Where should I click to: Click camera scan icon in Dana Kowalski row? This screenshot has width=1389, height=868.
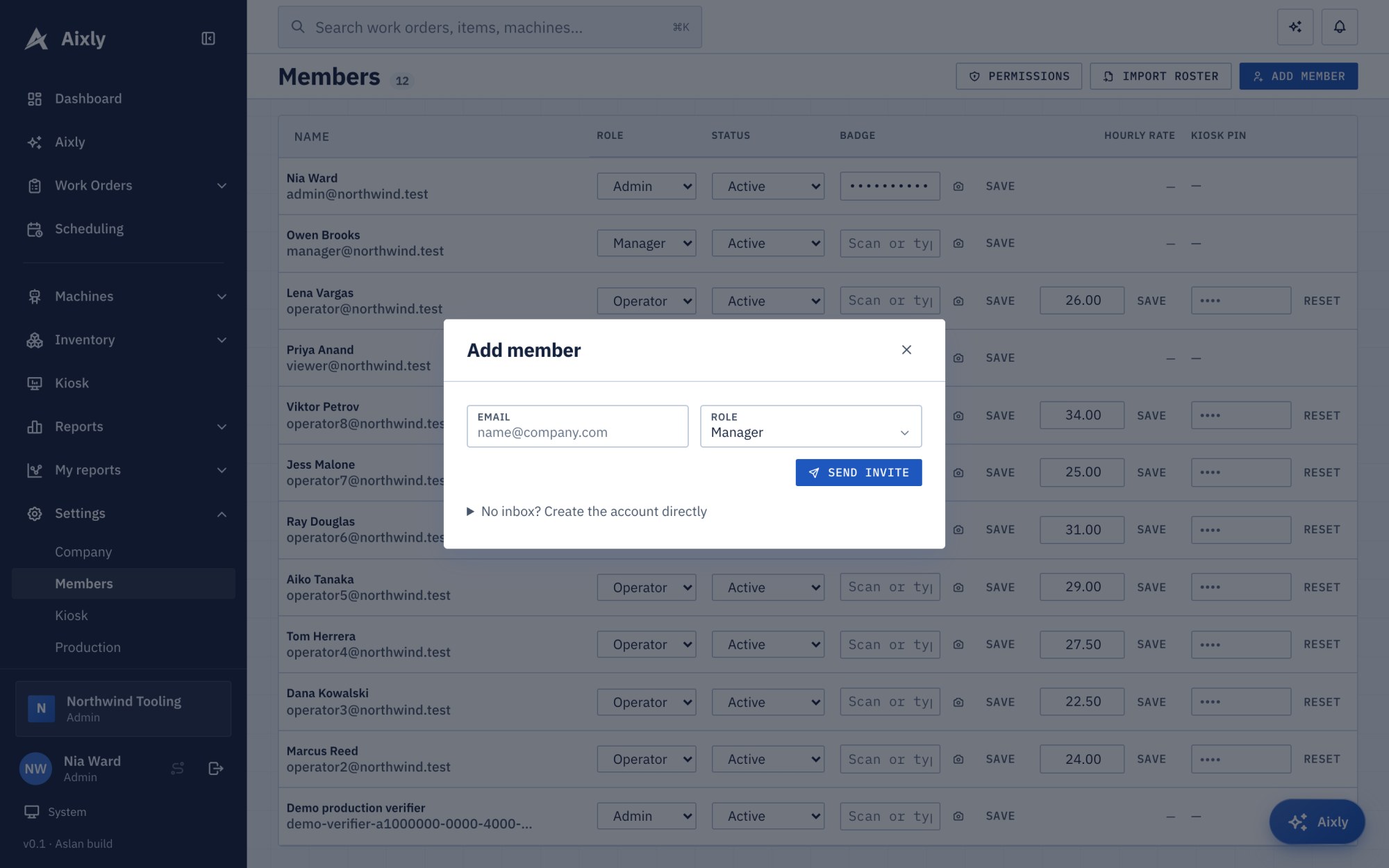tap(958, 702)
